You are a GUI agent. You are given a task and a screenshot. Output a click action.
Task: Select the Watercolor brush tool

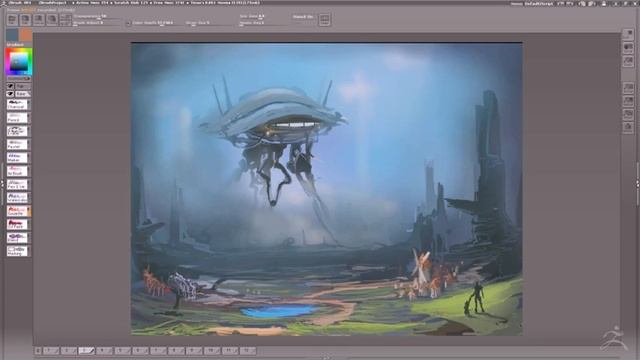17,198
